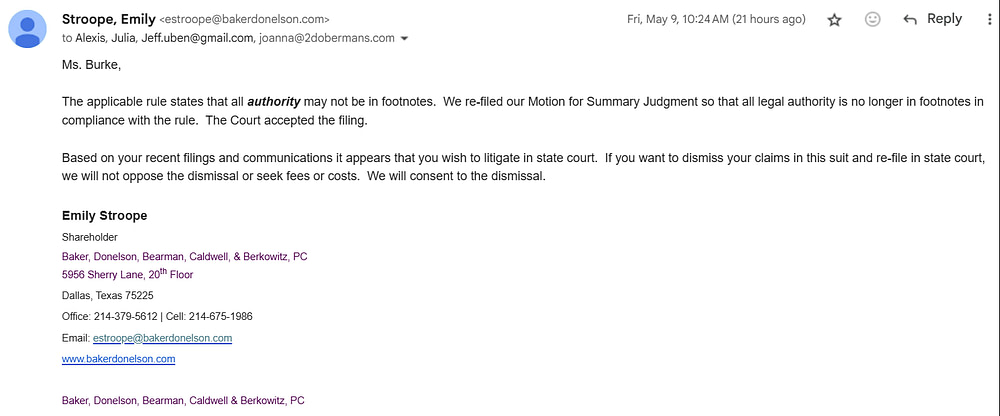Star this email from Emily Stroope

(834, 20)
